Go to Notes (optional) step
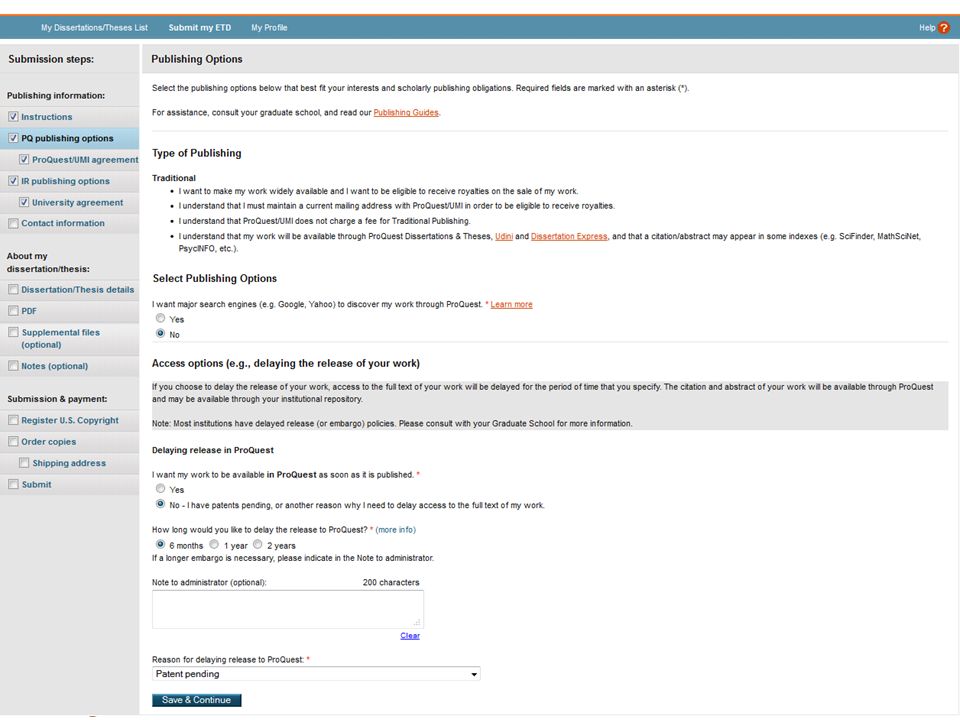This screenshot has height=720, width=960. pyautogui.click(x=54, y=366)
